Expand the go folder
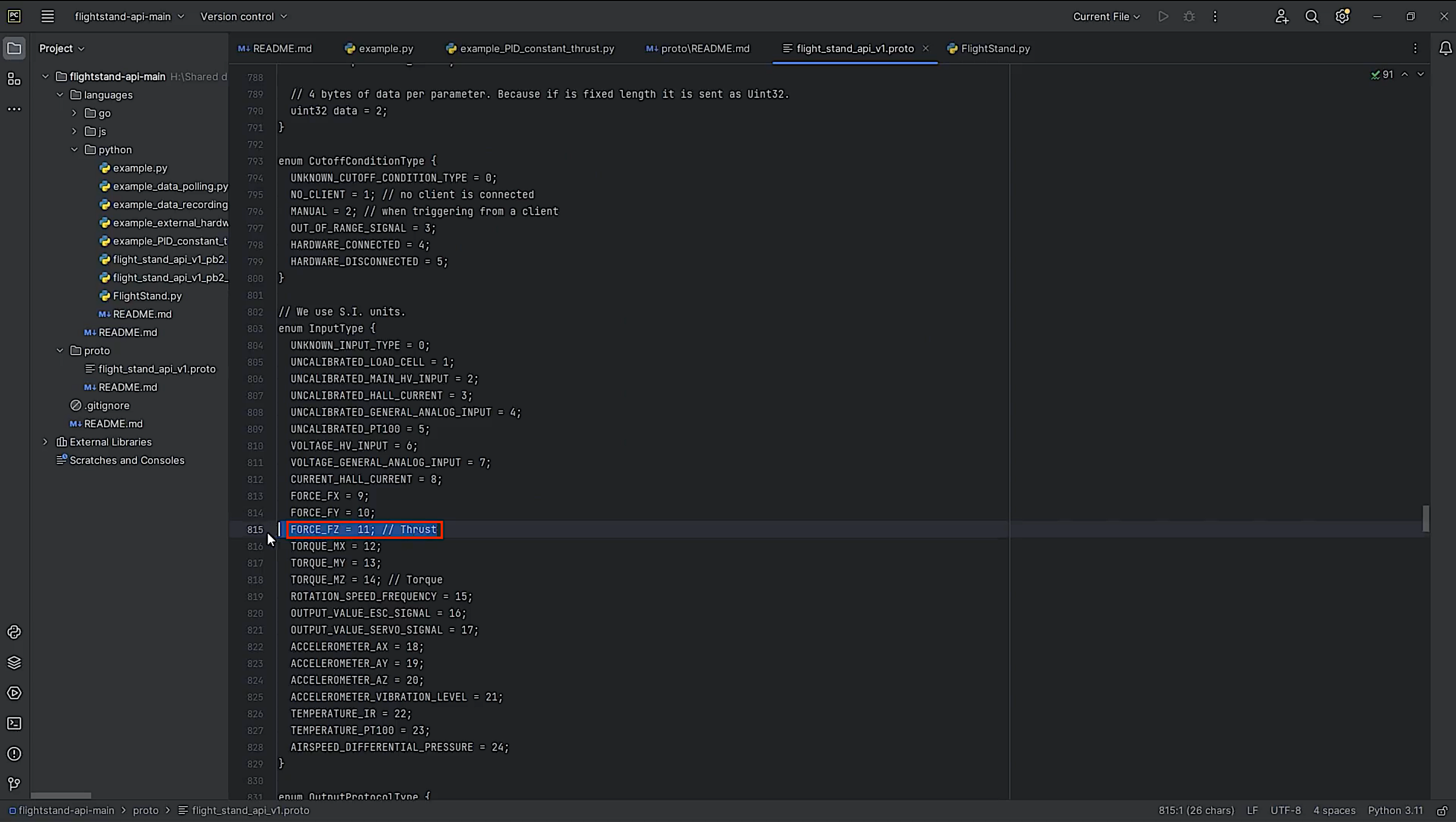 [74, 113]
